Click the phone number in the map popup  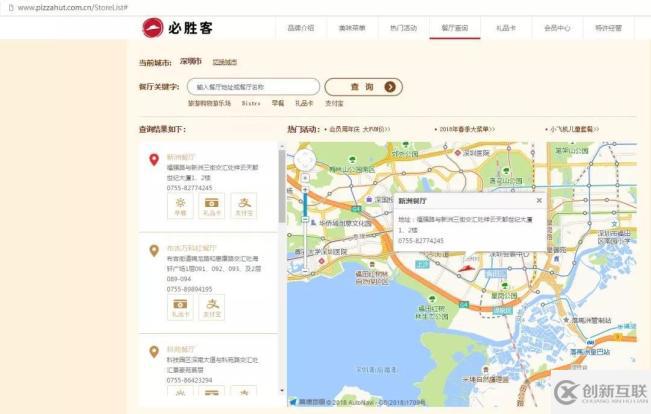click(421, 240)
